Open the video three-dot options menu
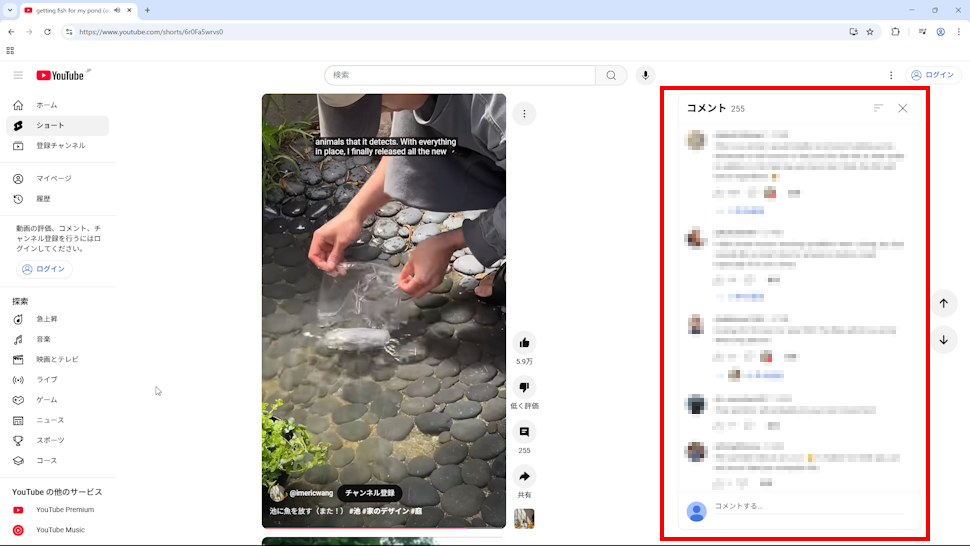The height and width of the screenshot is (546, 970). click(x=524, y=114)
